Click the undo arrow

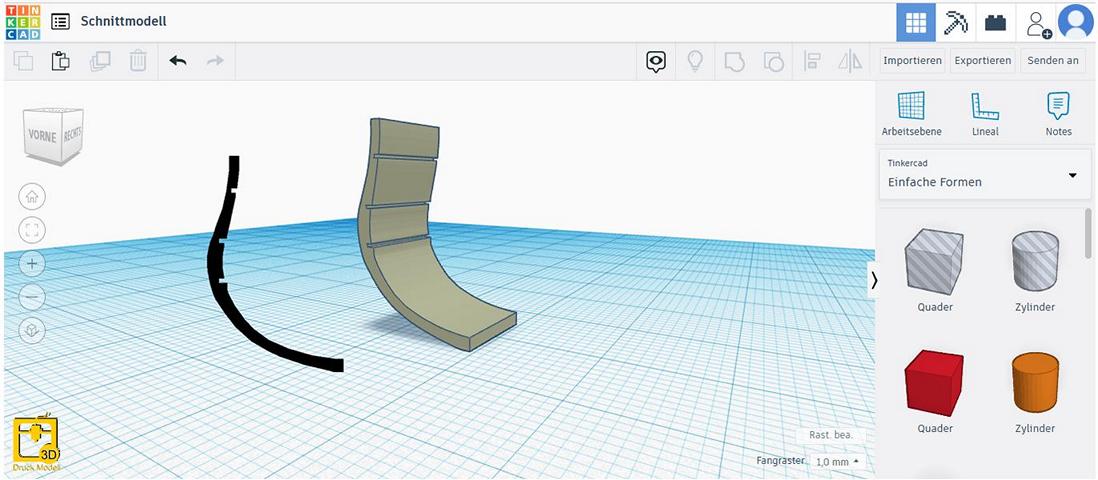pyautogui.click(x=178, y=61)
